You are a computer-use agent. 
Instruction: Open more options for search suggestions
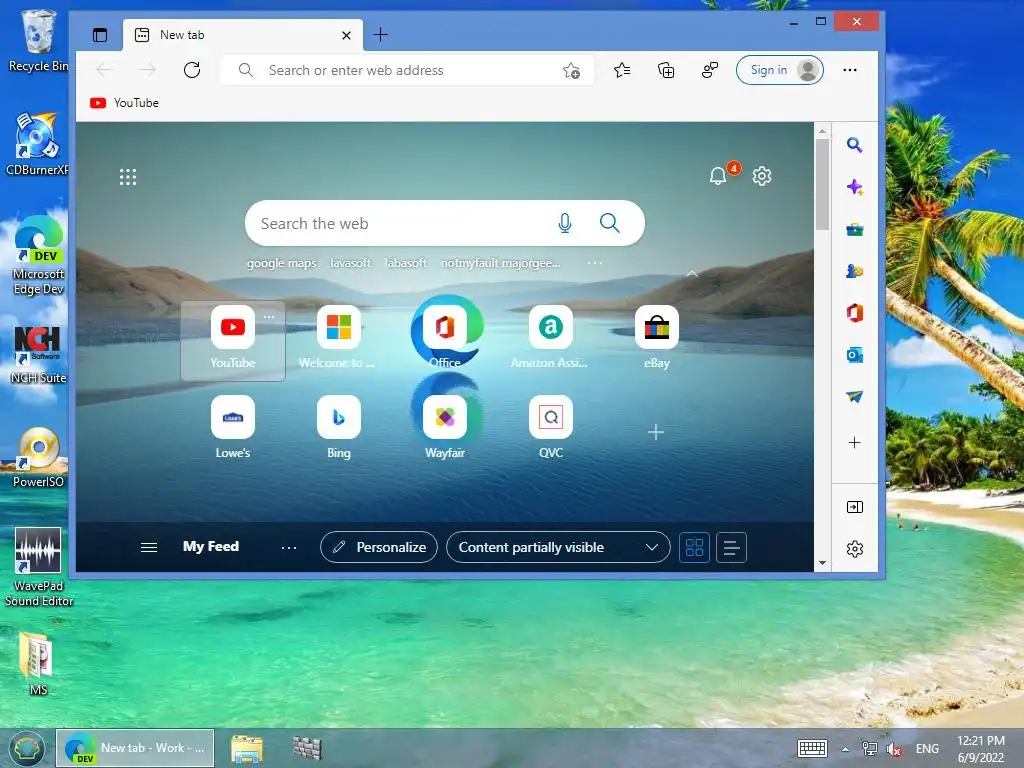[x=595, y=263]
